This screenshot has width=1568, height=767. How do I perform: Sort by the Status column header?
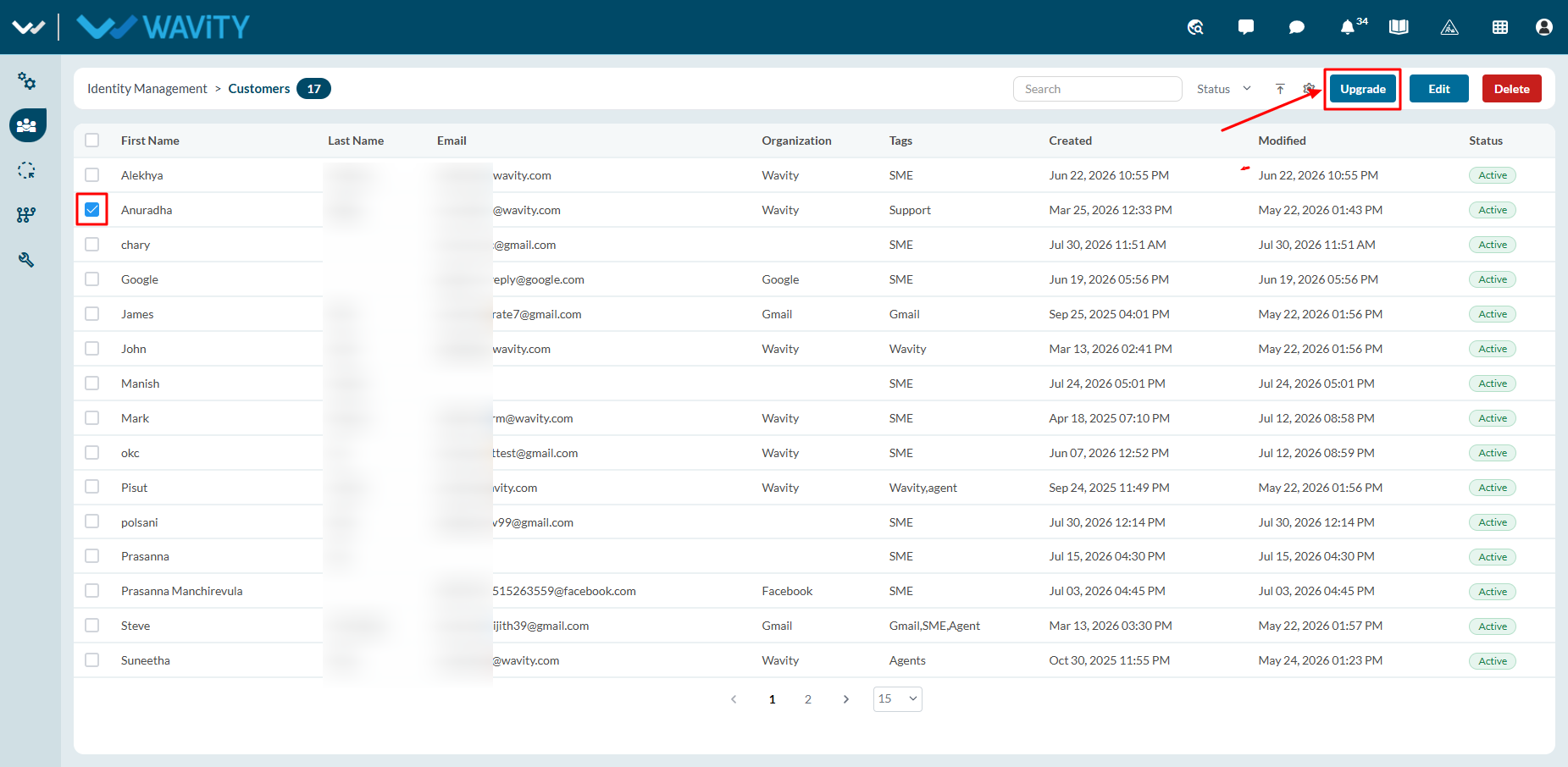click(1486, 141)
